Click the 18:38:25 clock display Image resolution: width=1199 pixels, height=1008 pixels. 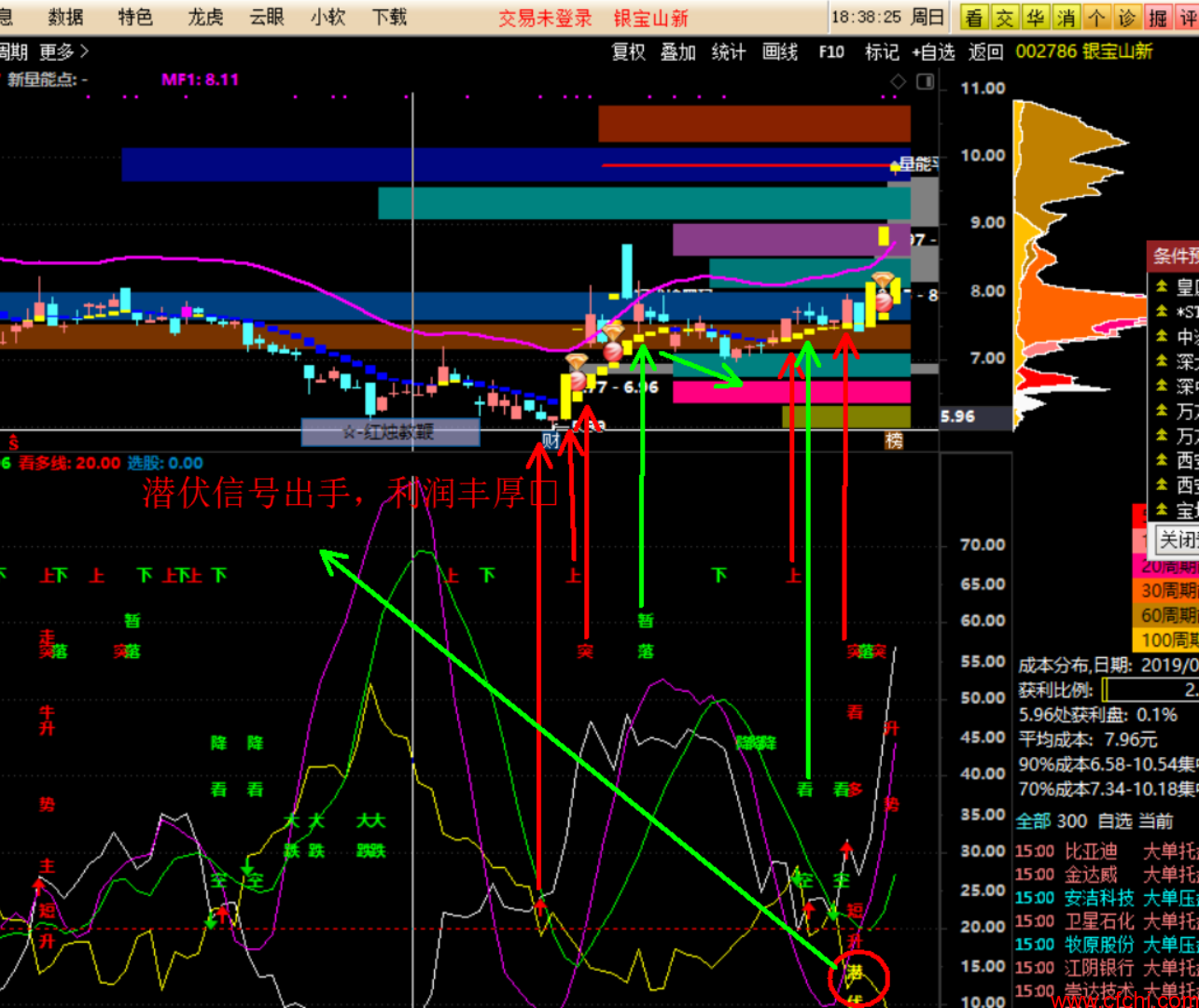click(866, 17)
